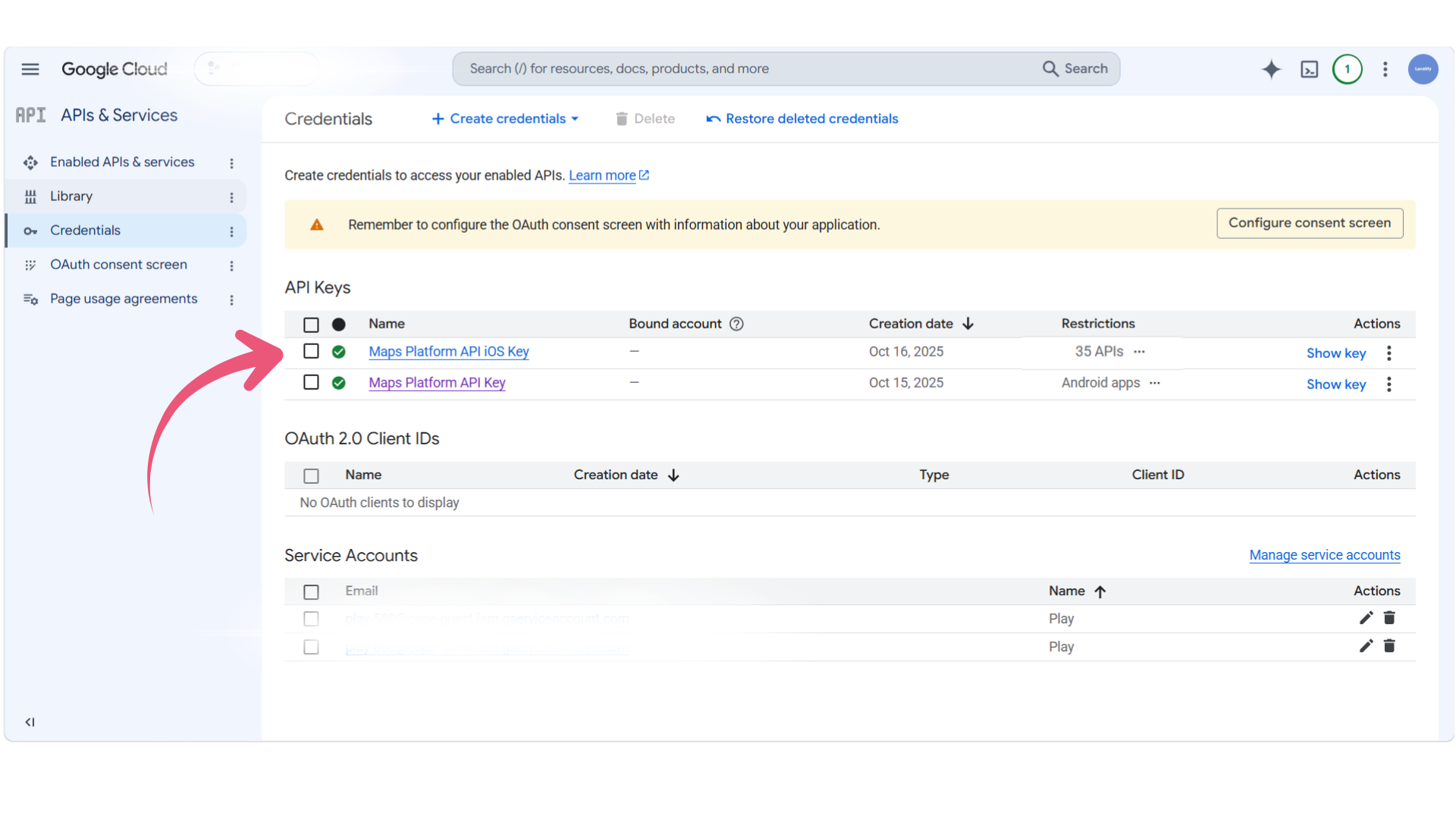Open the first service account email
This screenshot has height=819, width=1456.
point(487,618)
